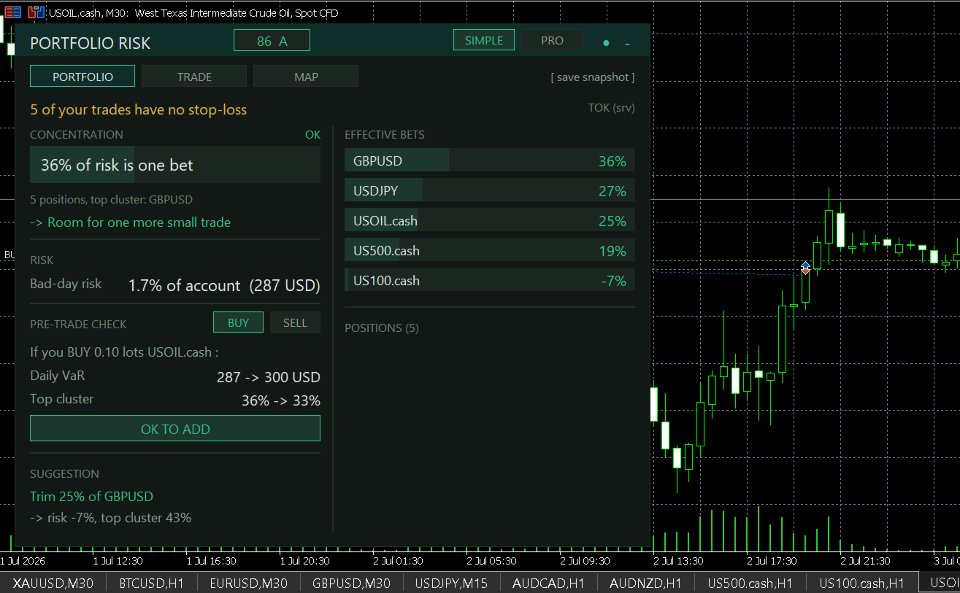Screen dimensions: 960x593
Task: Open the TRADE tab
Action: pos(194,76)
